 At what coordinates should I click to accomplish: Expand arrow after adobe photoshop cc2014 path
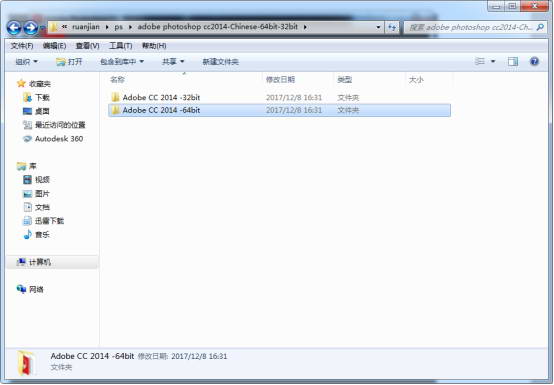[x=305, y=27]
